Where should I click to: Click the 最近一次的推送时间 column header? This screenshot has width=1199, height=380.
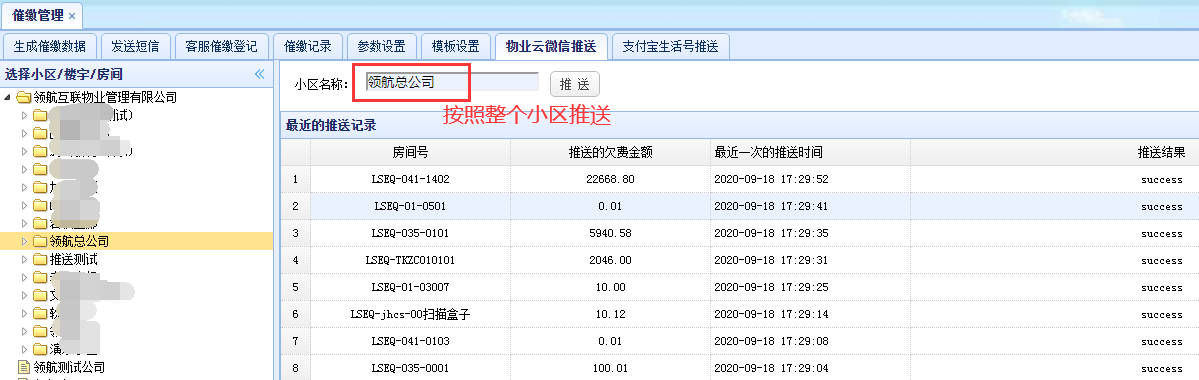pos(811,152)
